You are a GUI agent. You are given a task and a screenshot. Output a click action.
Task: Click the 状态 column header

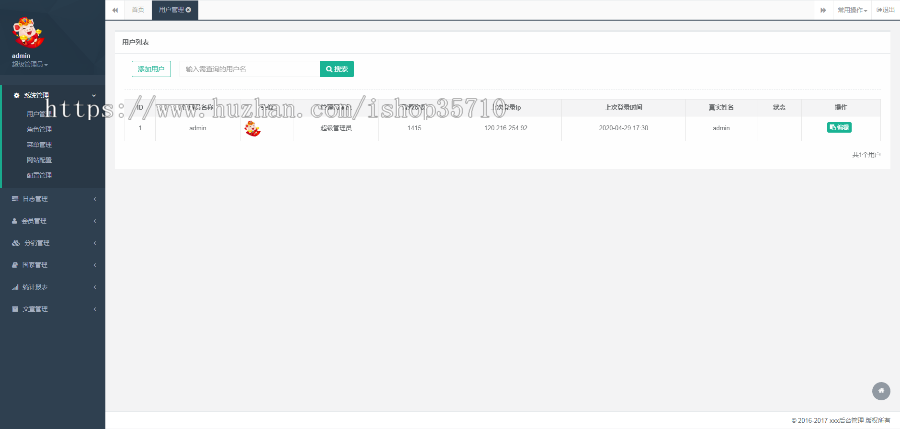(x=779, y=107)
